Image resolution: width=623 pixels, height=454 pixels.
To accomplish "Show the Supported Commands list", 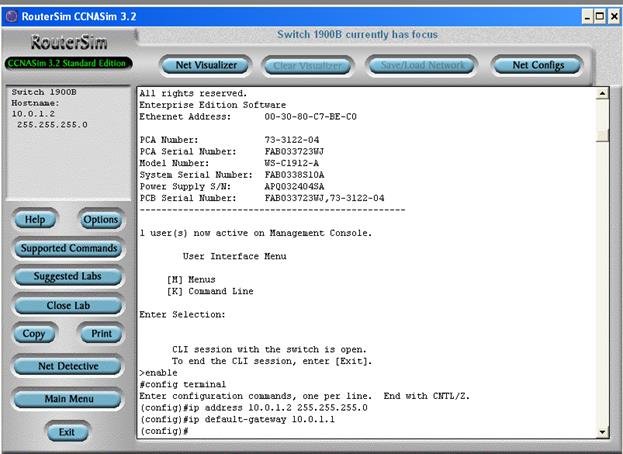I will coord(68,248).
